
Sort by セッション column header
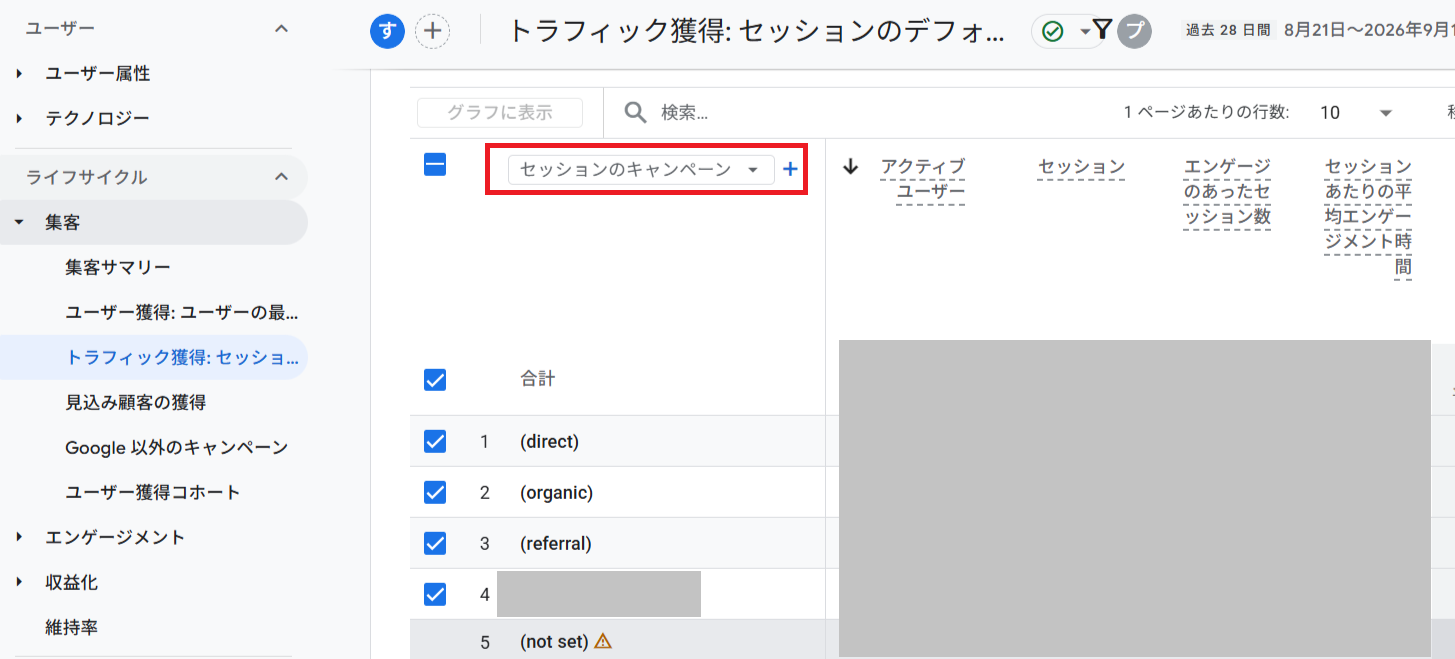click(x=1081, y=167)
